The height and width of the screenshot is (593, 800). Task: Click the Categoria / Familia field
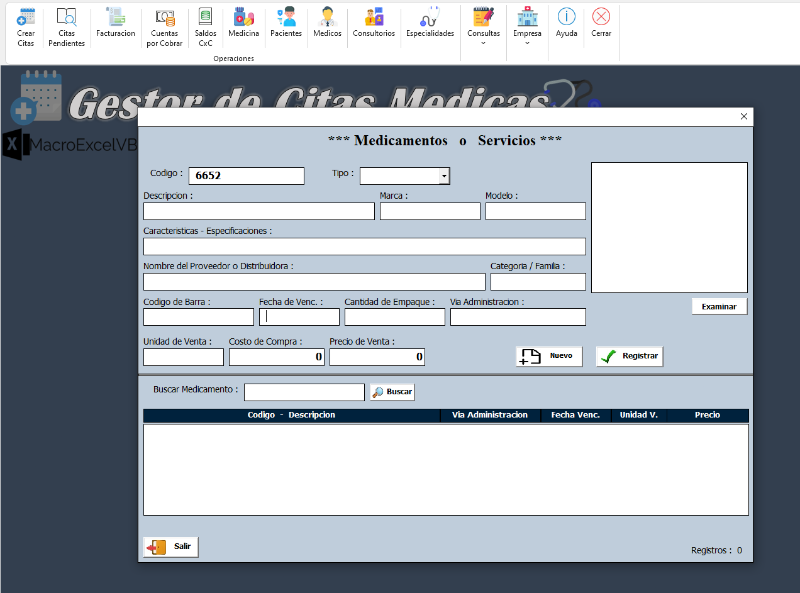click(x=538, y=282)
